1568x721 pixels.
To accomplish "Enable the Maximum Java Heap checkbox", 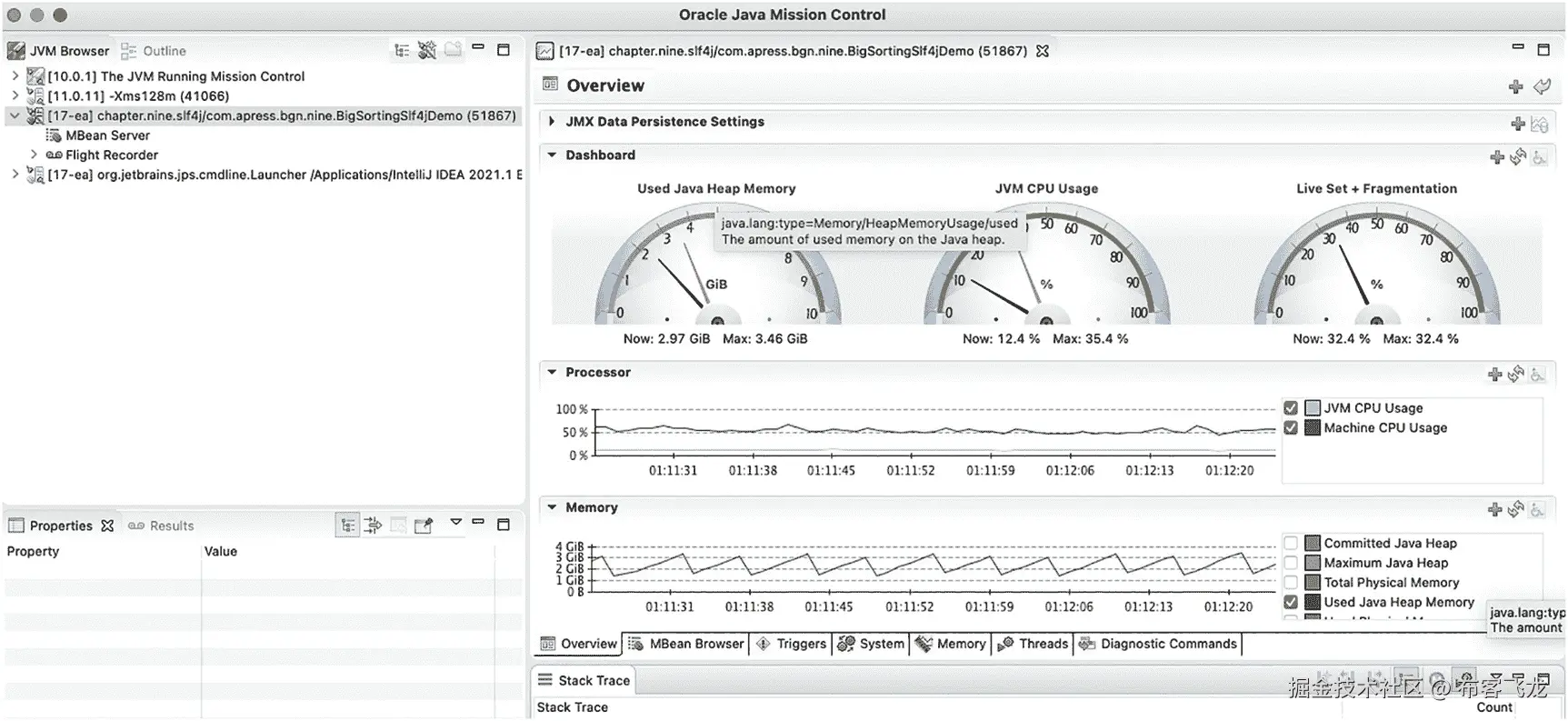I will coord(1291,563).
